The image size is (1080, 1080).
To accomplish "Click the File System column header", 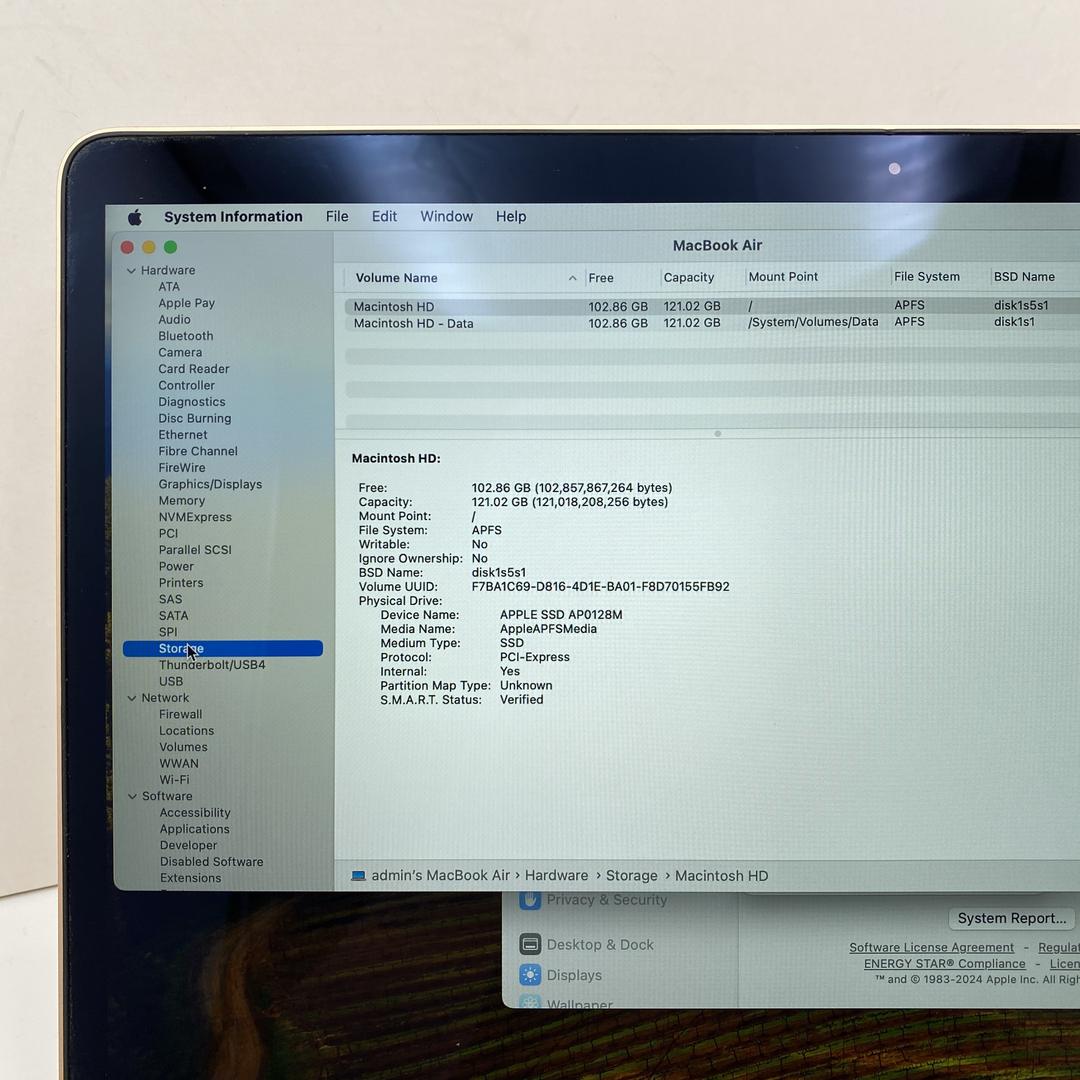I will pyautogui.click(x=926, y=276).
